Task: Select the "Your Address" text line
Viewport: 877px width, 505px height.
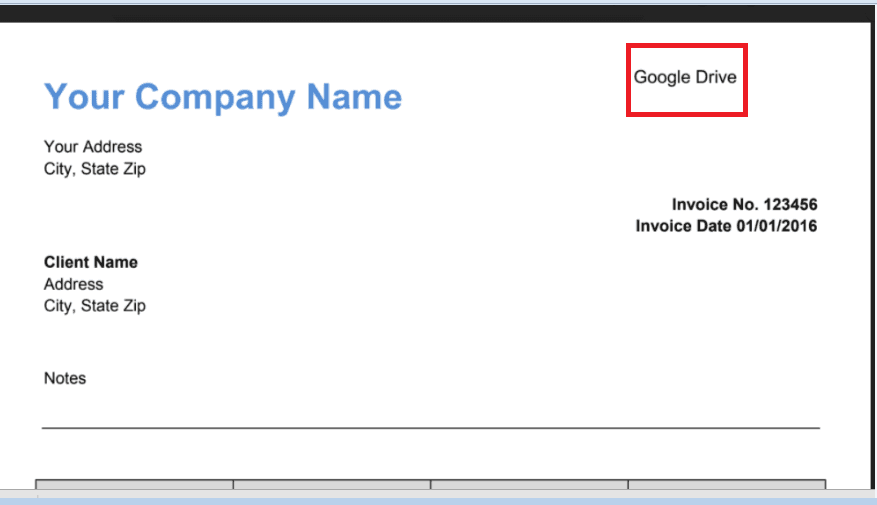Action: (93, 147)
